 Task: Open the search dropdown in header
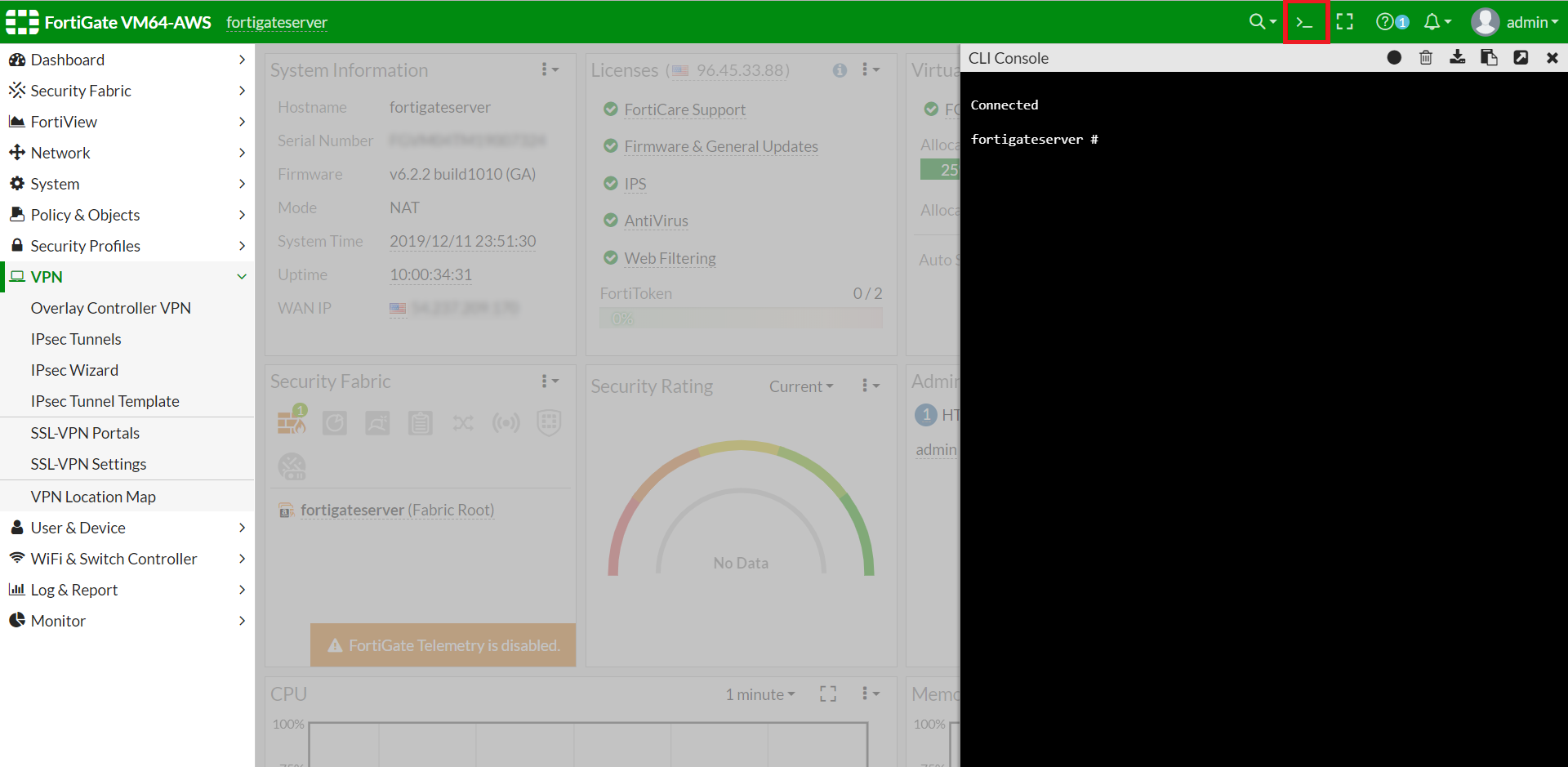(x=1262, y=22)
